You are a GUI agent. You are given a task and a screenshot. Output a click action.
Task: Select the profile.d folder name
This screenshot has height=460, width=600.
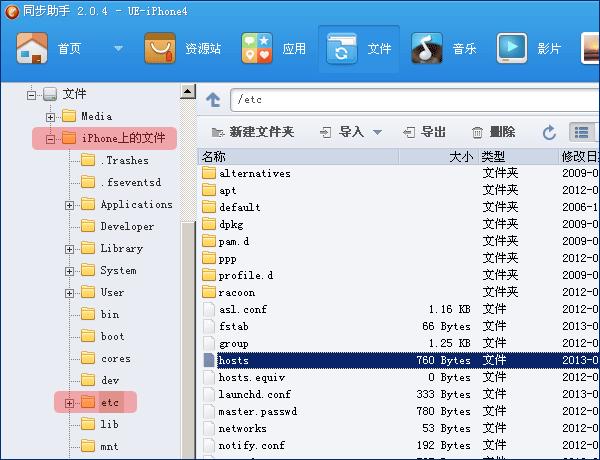[246, 275]
